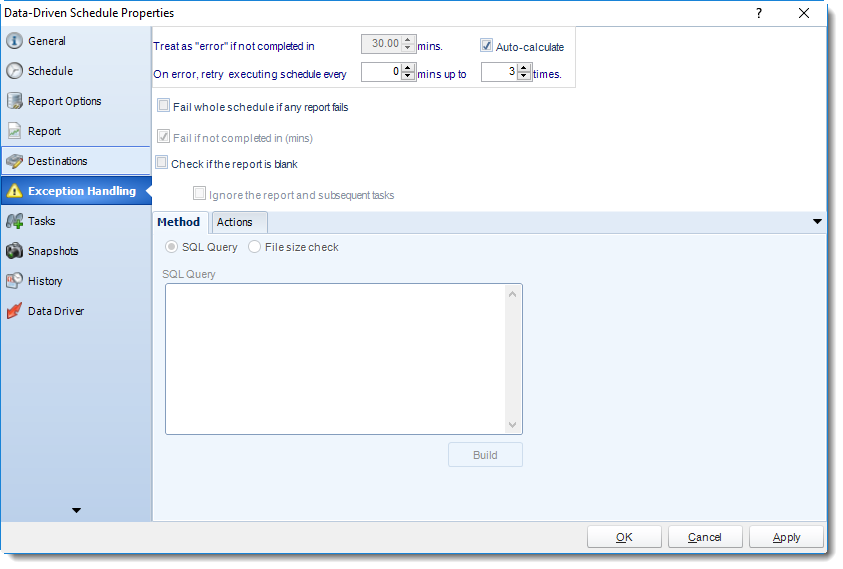Click inside the SQL Query text area
The height and width of the screenshot is (569, 843).
(335, 359)
